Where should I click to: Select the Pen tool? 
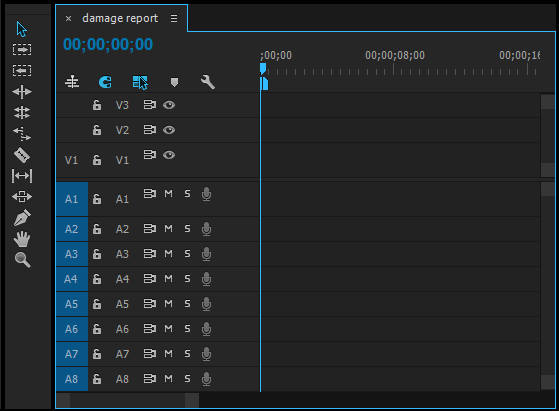[x=22, y=217]
